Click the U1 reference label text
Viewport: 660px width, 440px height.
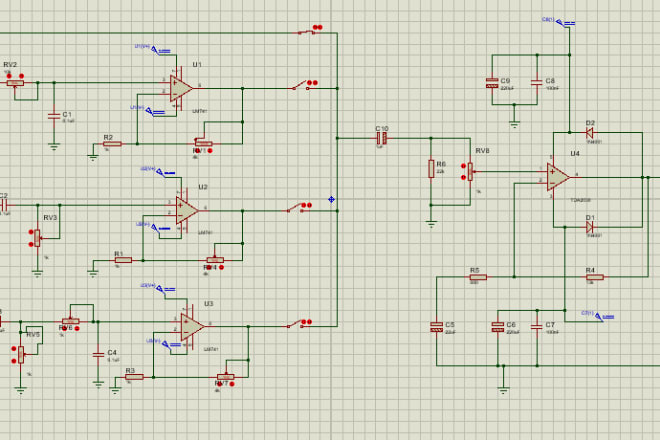click(197, 64)
